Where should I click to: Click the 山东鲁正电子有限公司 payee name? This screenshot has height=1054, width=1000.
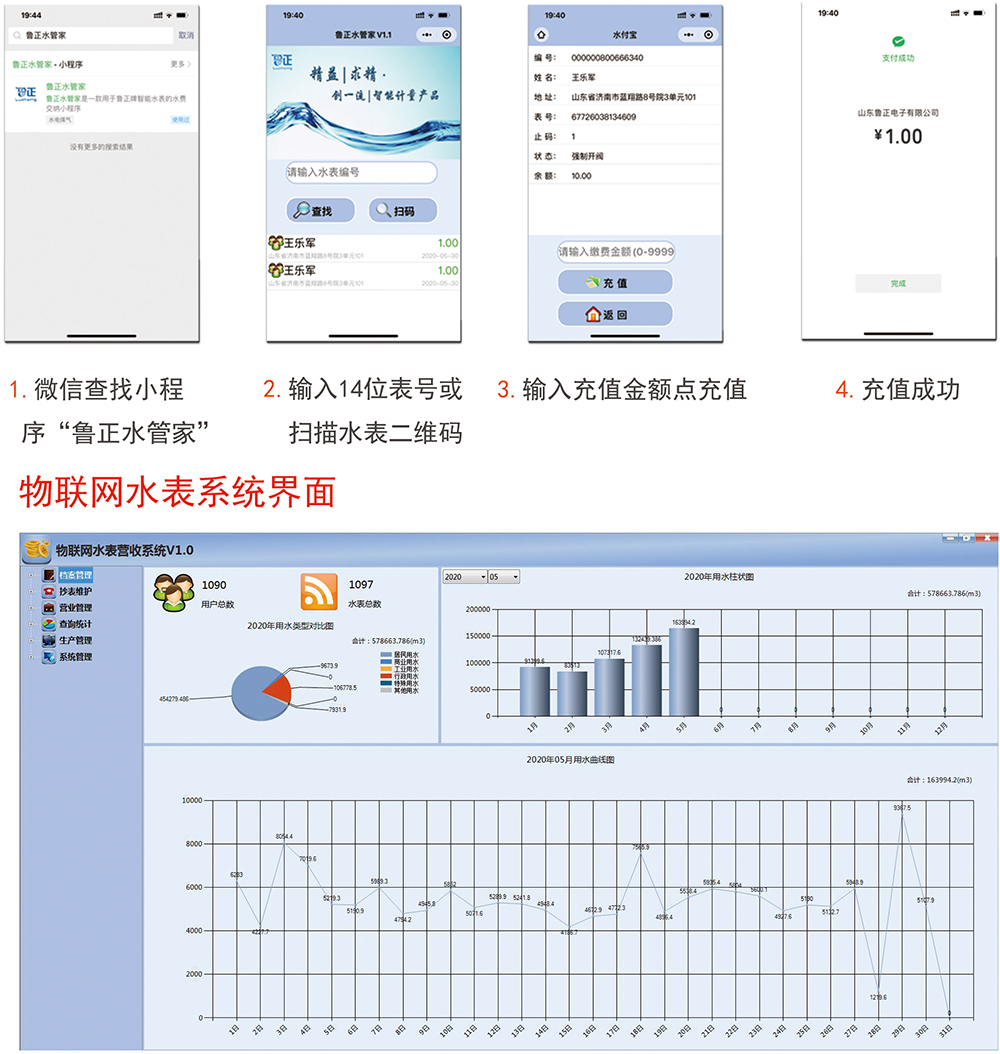(899, 113)
